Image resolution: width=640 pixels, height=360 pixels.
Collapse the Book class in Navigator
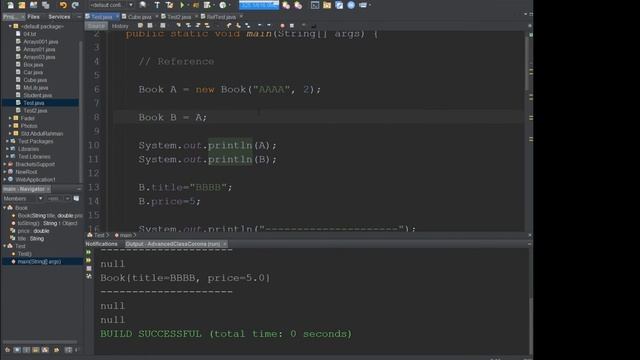4,208
